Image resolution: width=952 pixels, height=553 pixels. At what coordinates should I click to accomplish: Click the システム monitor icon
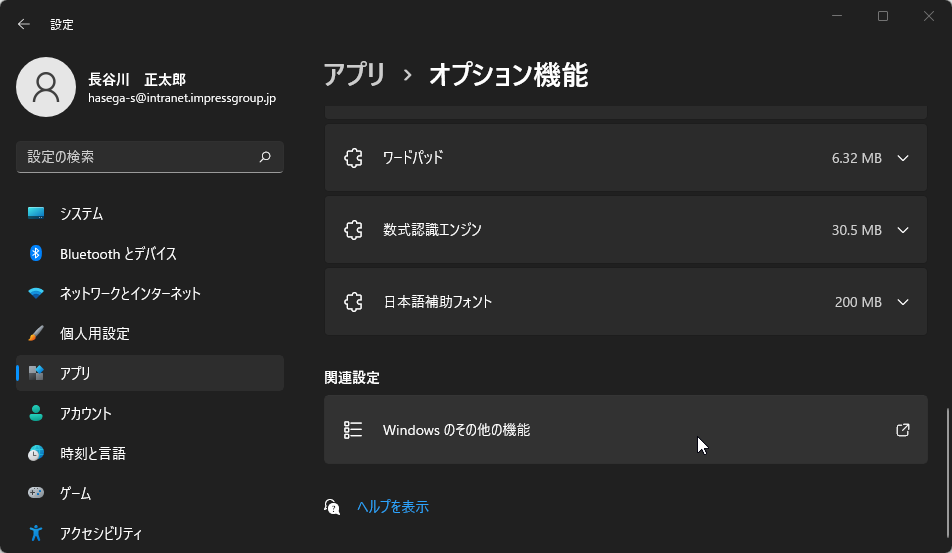[x=36, y=213]
